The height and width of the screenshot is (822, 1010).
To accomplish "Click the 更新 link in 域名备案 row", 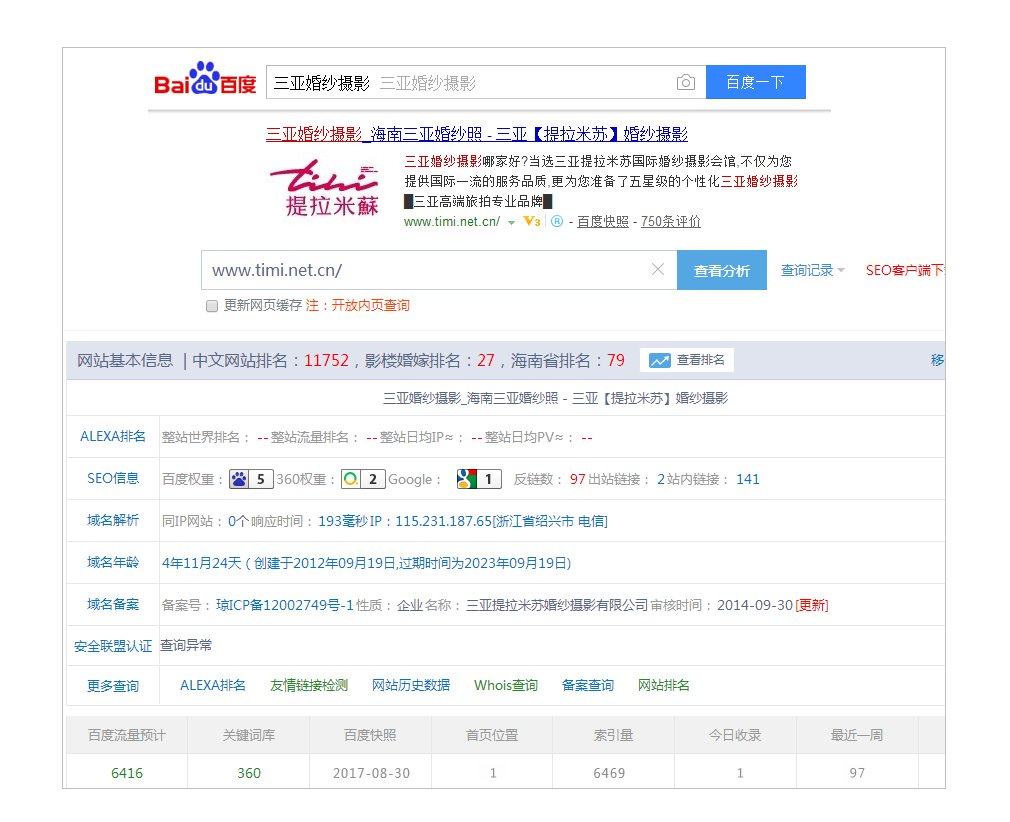I will tap(812, 606).
